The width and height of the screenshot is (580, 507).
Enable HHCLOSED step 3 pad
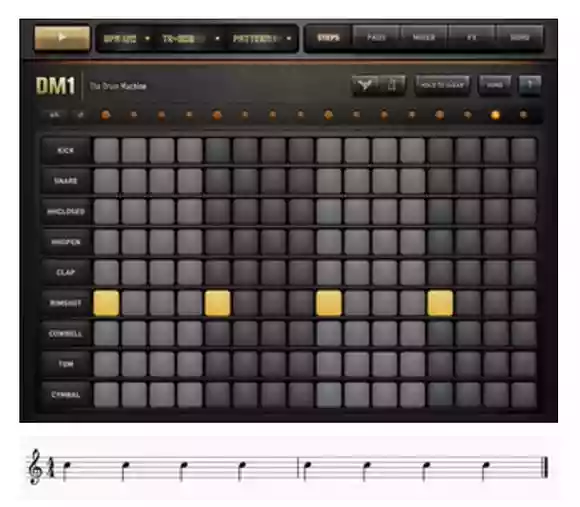[x=162, y=212]
